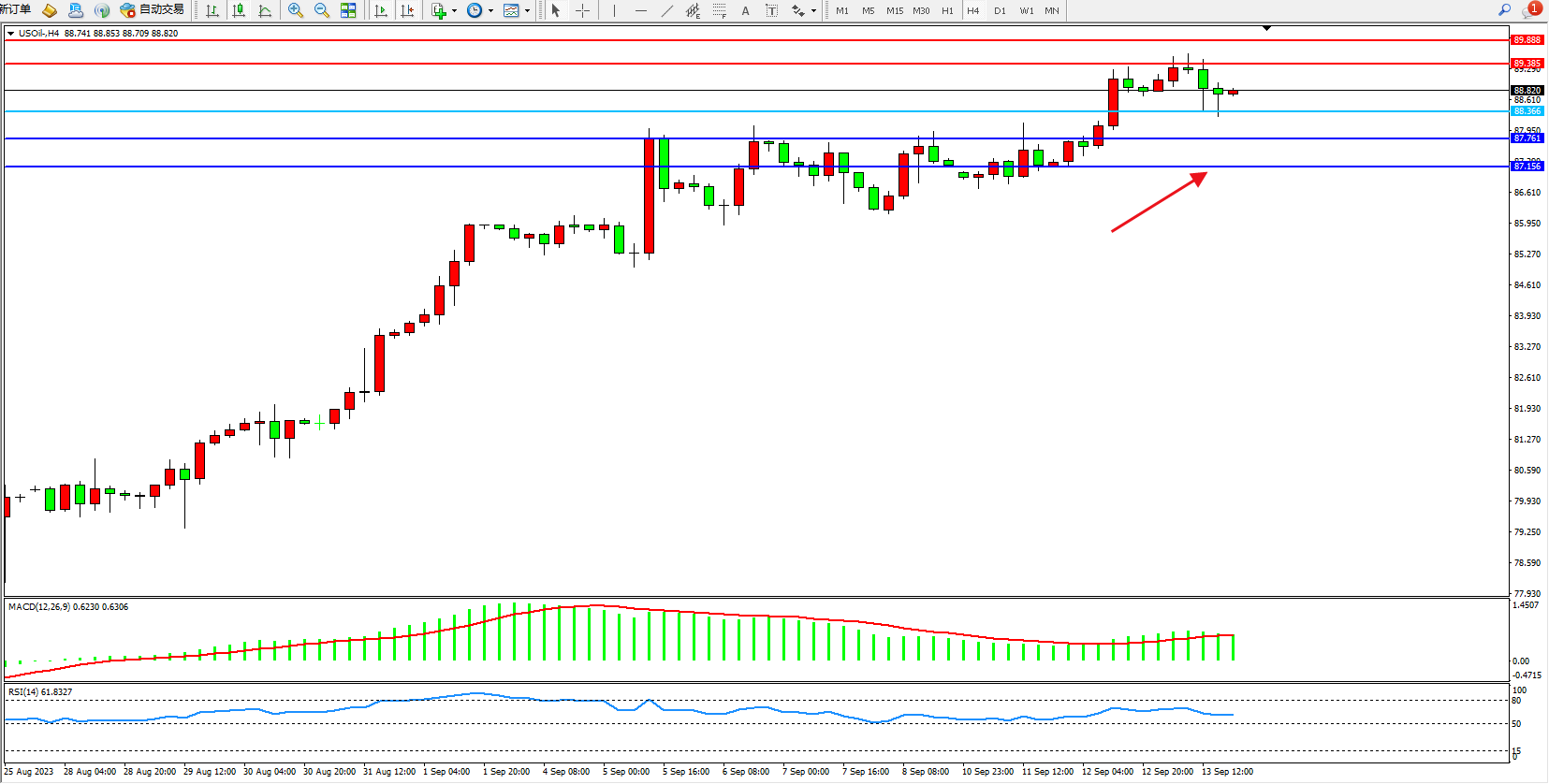Click the 新订单 new order button
This screenshot has height=784, width=1549.
tap(16, 10)
